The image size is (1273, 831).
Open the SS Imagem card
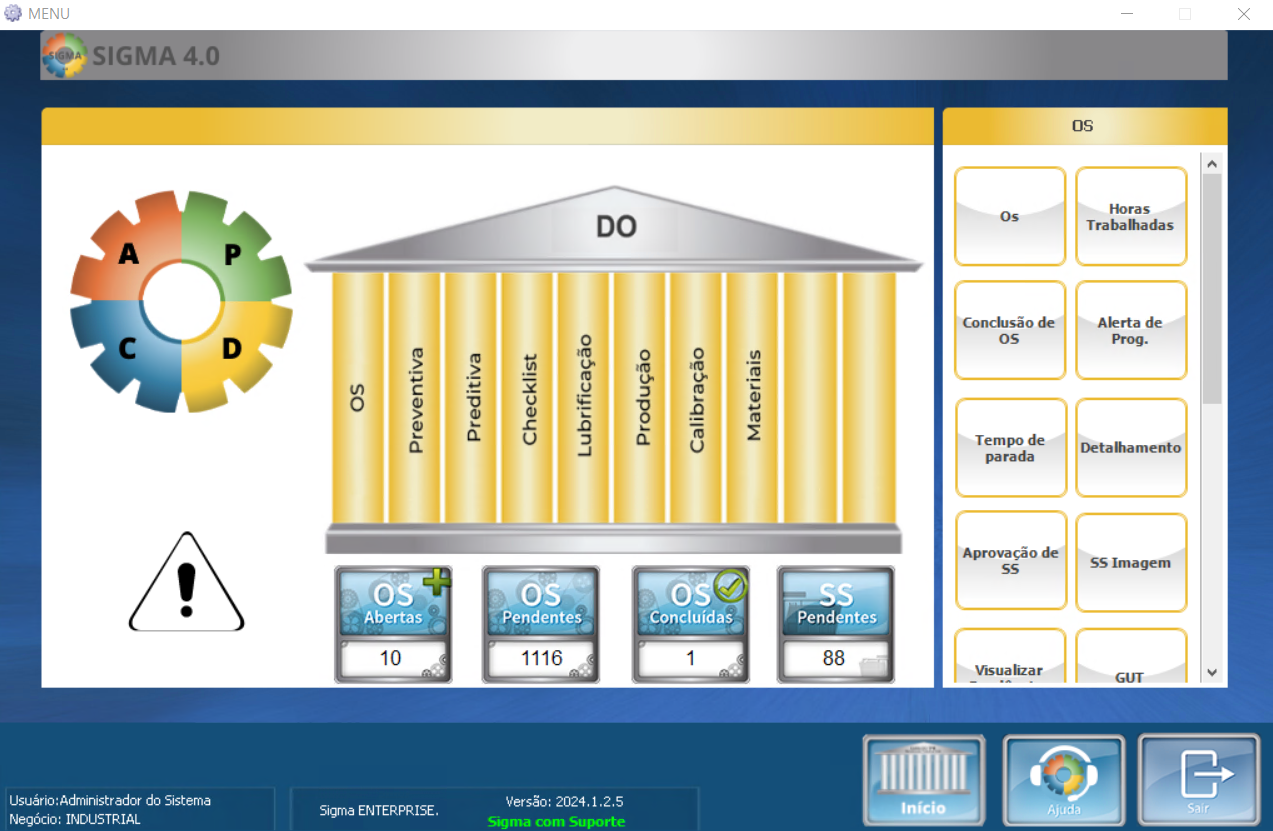pyautogui.click(x=1131, y=562)
